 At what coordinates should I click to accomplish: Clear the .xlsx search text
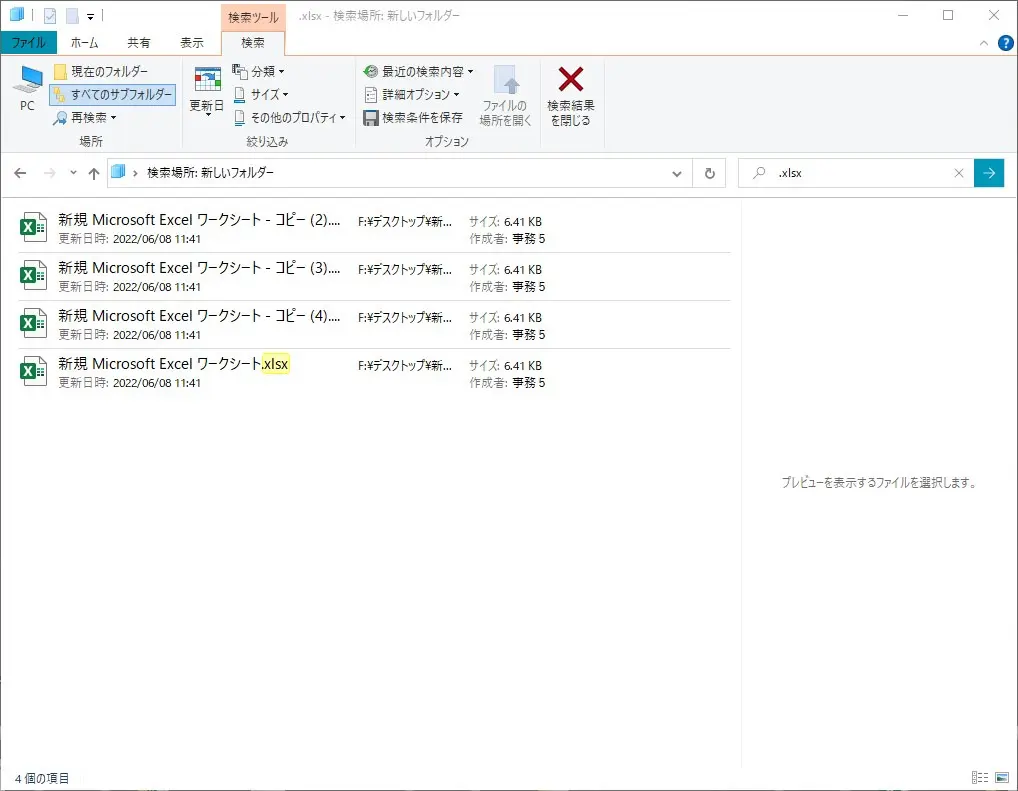959,172
